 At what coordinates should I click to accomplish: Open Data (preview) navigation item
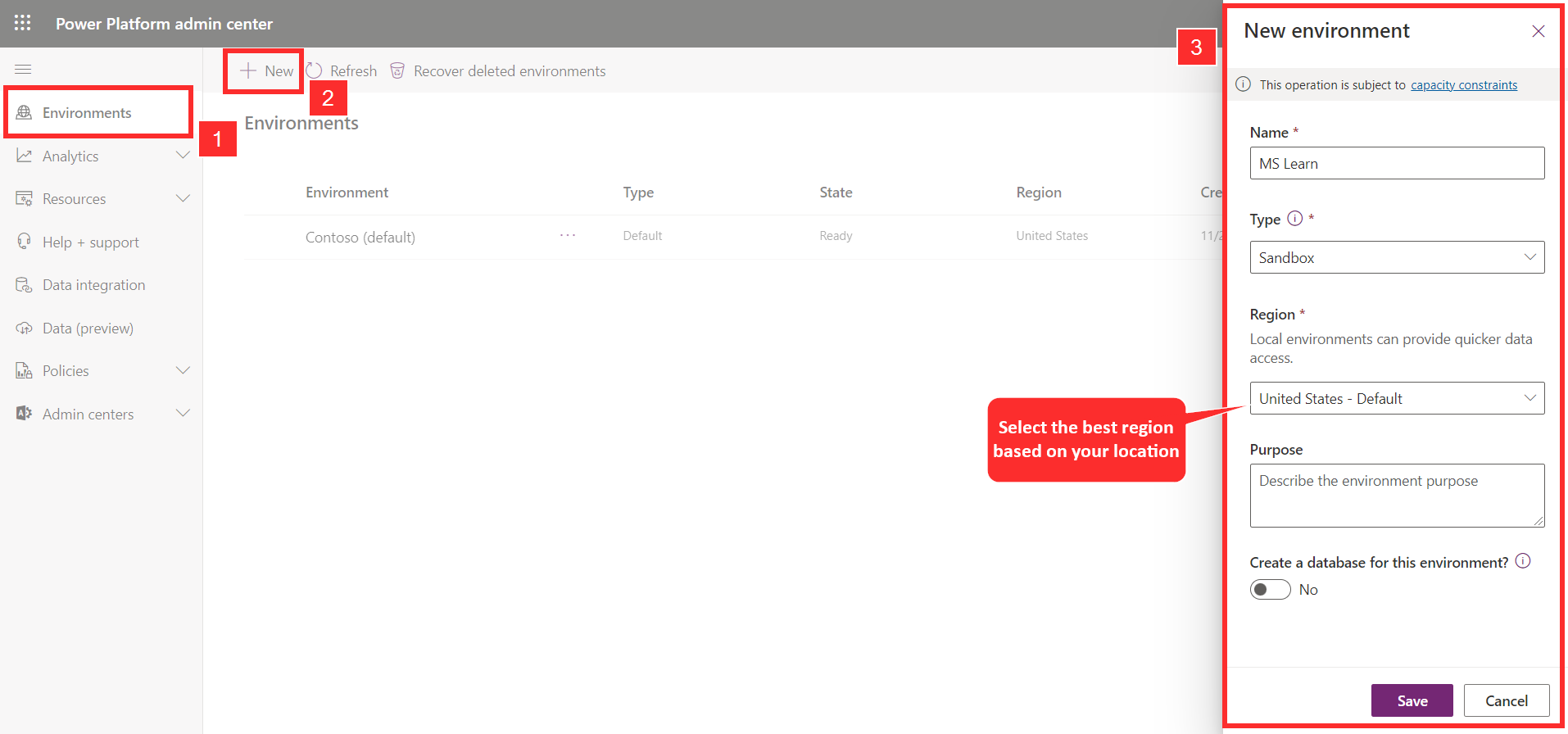[88, 328]
